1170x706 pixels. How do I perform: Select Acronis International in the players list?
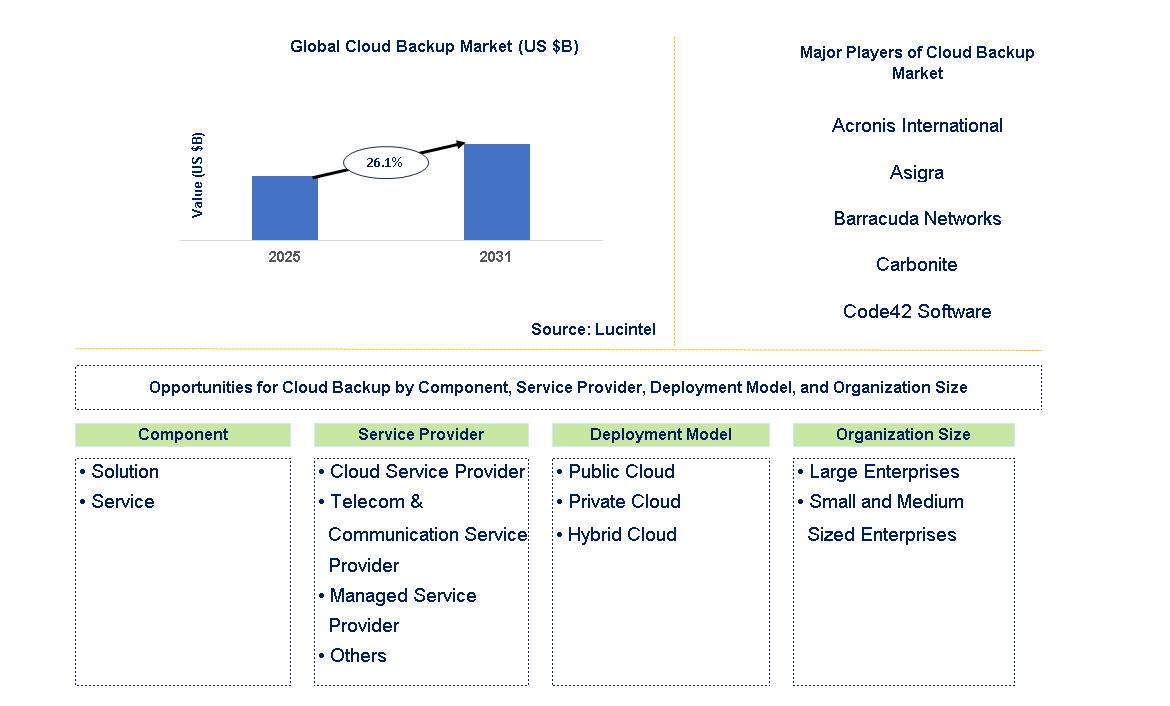tap(917, 125)
